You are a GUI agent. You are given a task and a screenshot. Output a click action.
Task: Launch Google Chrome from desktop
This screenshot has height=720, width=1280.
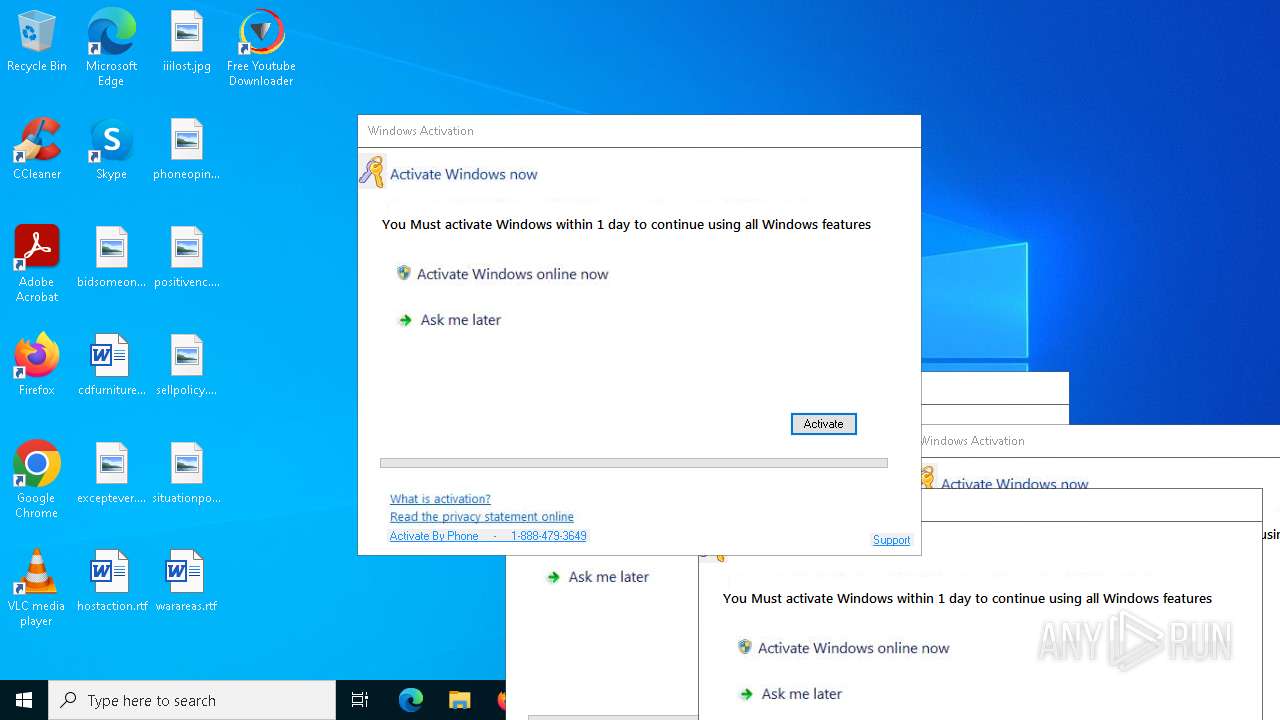(37, 480)
